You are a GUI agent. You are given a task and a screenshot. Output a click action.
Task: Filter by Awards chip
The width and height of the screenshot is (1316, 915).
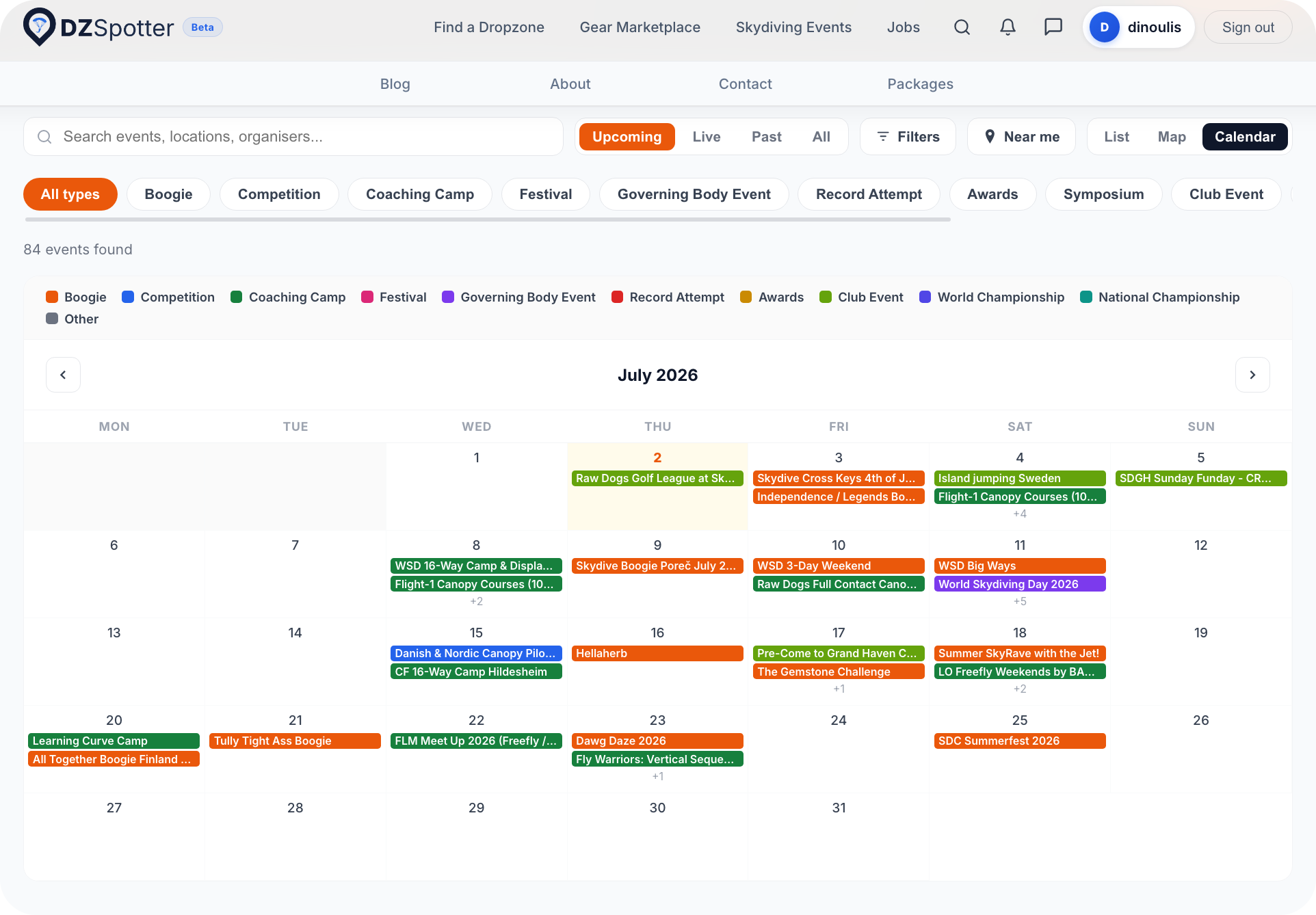(x=992, y=194)
